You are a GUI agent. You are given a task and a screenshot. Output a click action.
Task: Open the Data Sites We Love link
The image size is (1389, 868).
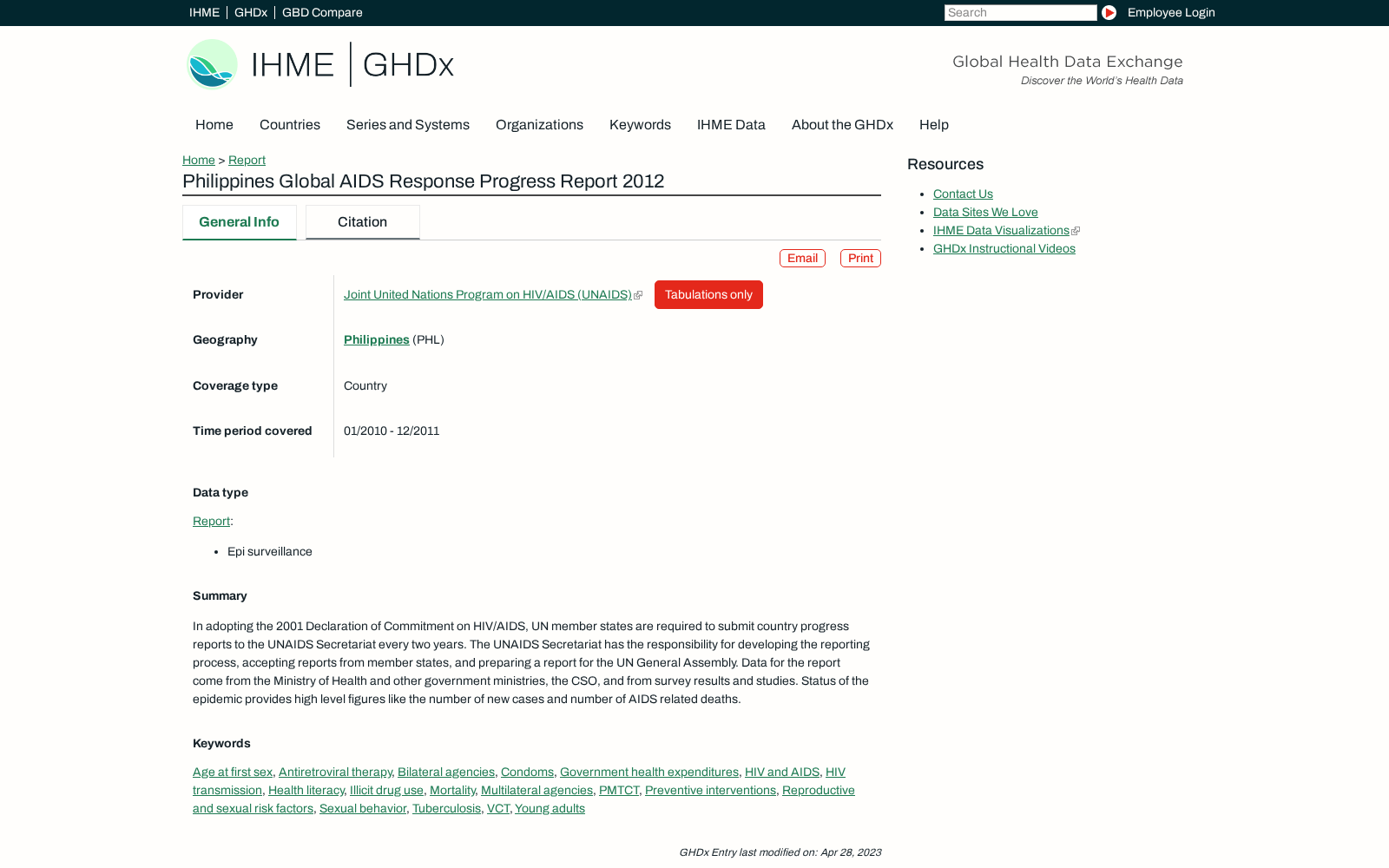pos(985,213)
